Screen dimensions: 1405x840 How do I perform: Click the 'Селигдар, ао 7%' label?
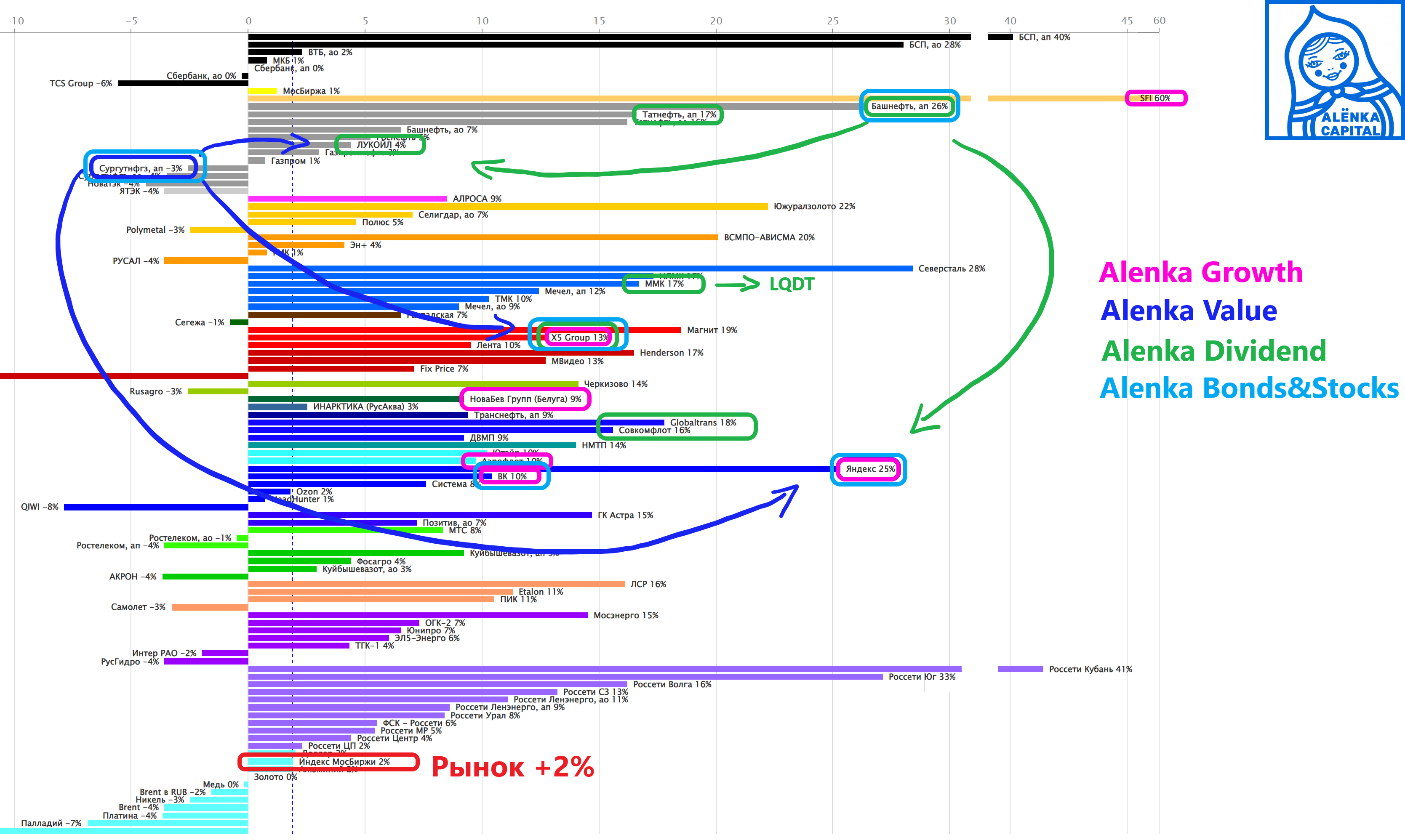[x=453, y=215]
